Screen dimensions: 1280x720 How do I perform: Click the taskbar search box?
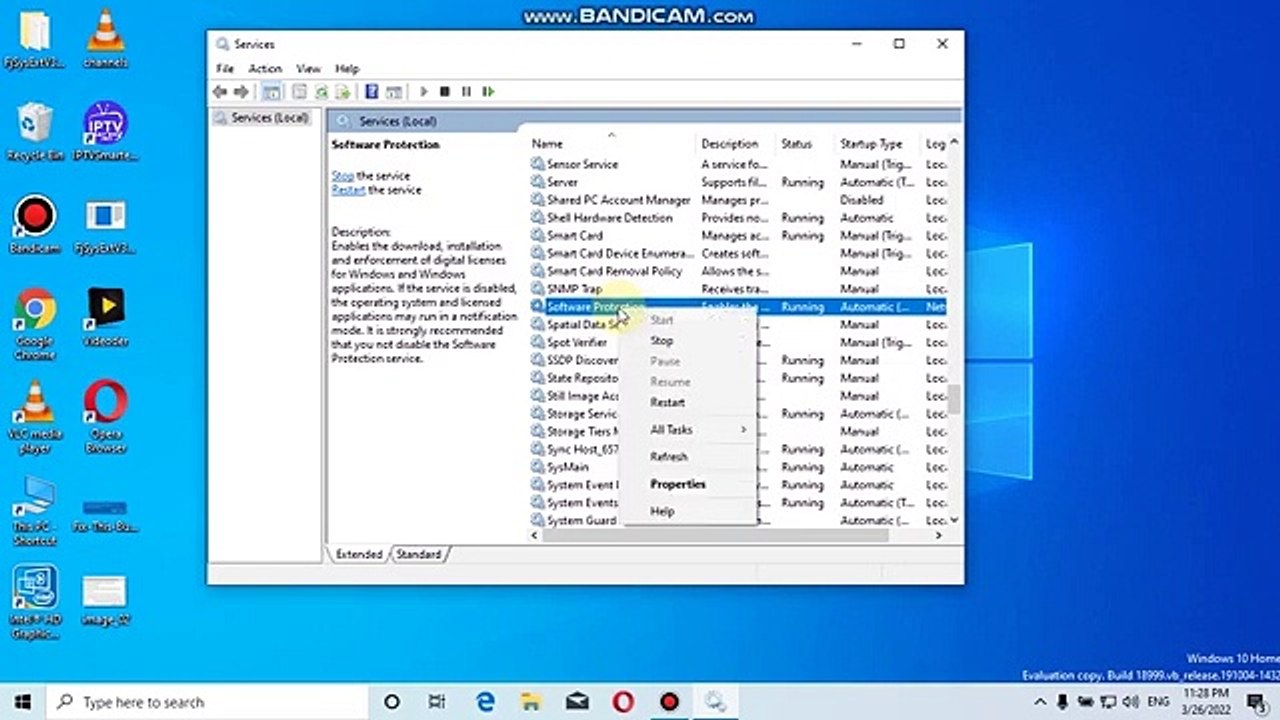click(x=209, y=702)
